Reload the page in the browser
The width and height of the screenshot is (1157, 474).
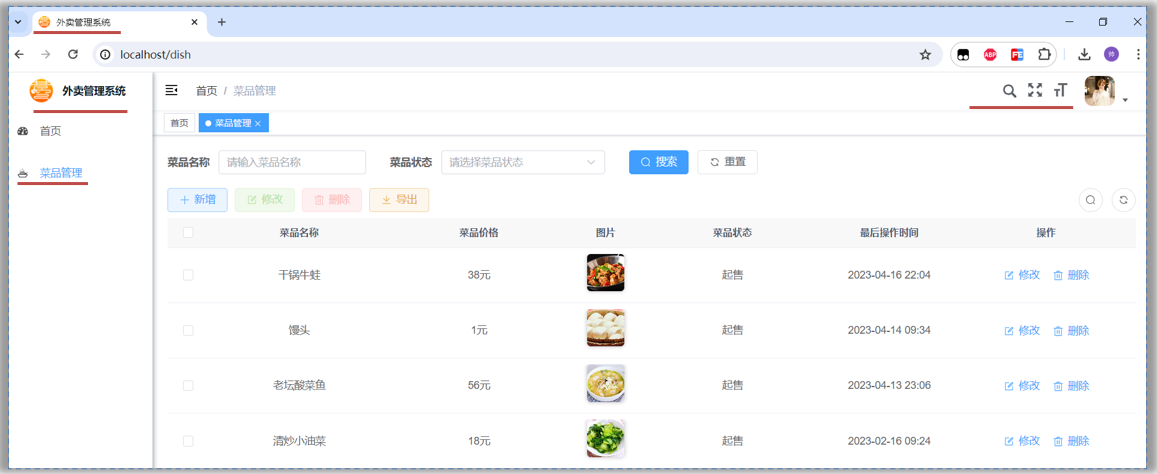tap(73, 55)
